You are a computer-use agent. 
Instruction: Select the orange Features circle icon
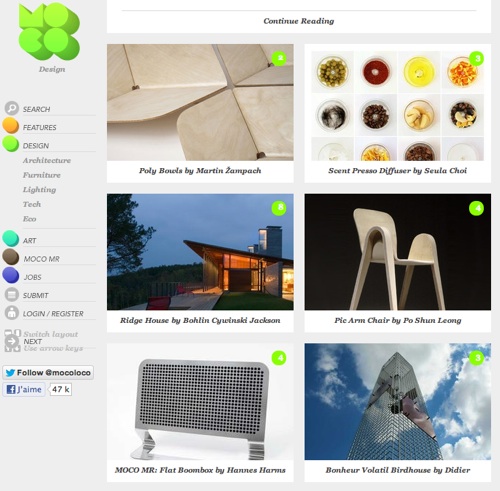(x=11, y=125)
